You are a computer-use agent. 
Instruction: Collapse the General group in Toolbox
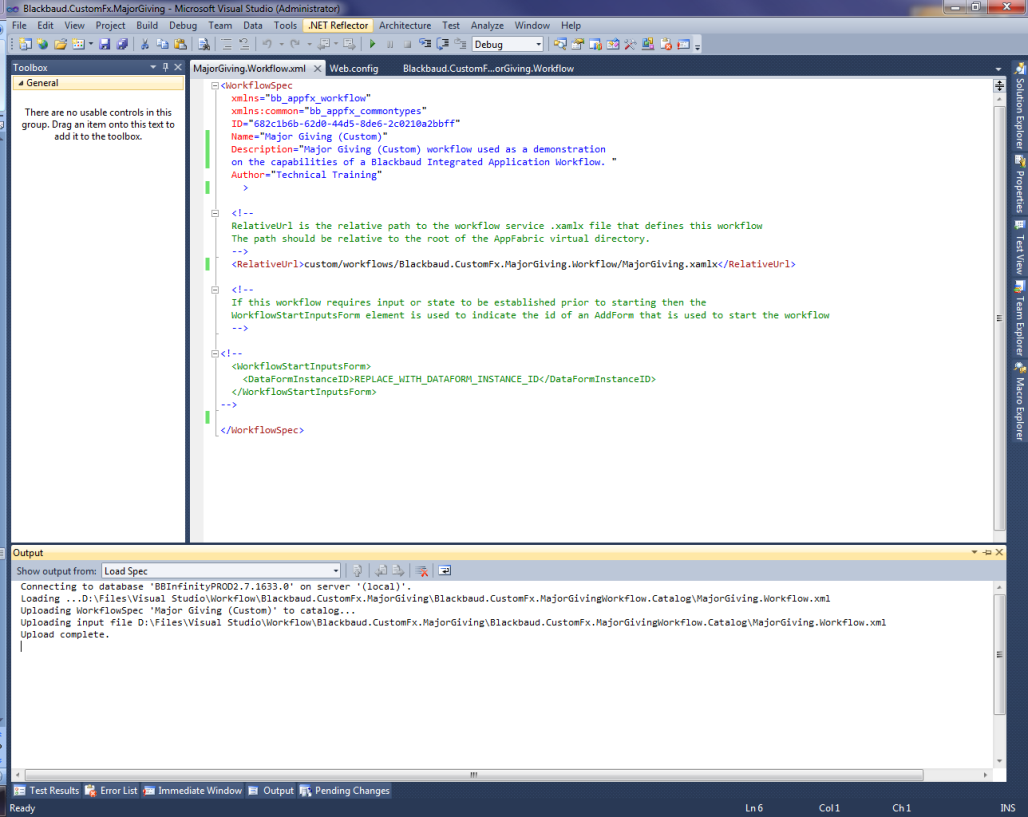click(20, 83)
